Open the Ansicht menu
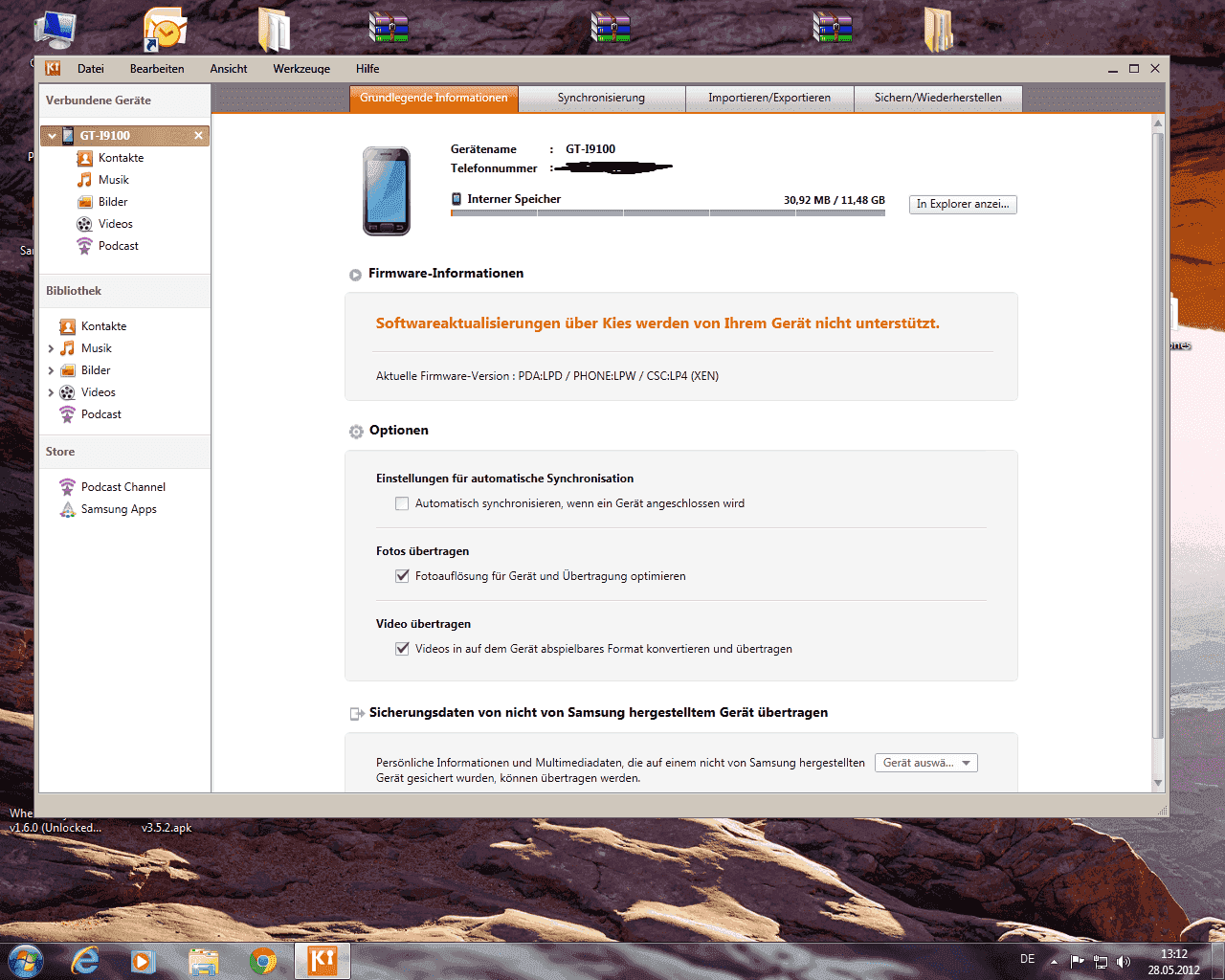1225x980 pixels. 229,69
